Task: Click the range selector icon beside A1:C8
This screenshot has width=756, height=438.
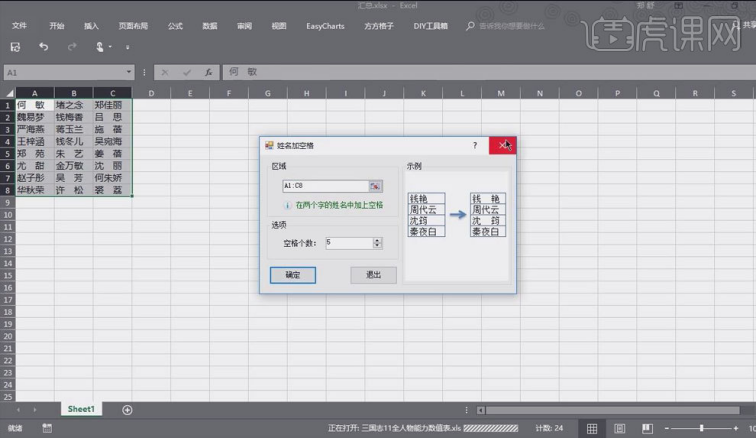Action: tap(375, 186)
